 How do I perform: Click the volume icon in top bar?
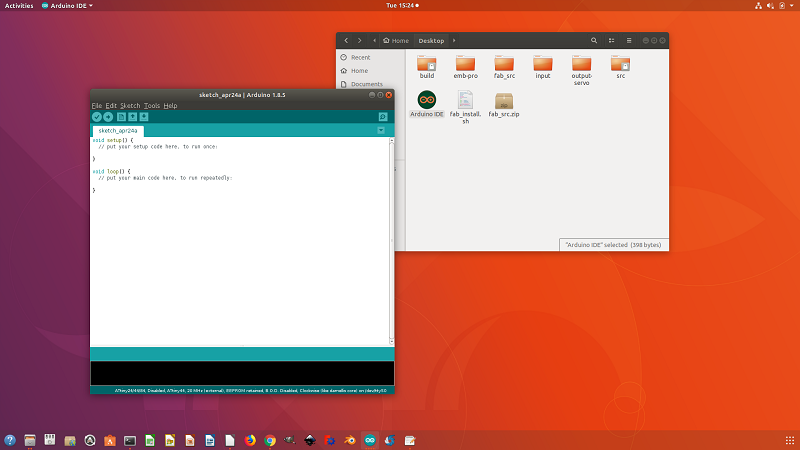tap(770, 6)
